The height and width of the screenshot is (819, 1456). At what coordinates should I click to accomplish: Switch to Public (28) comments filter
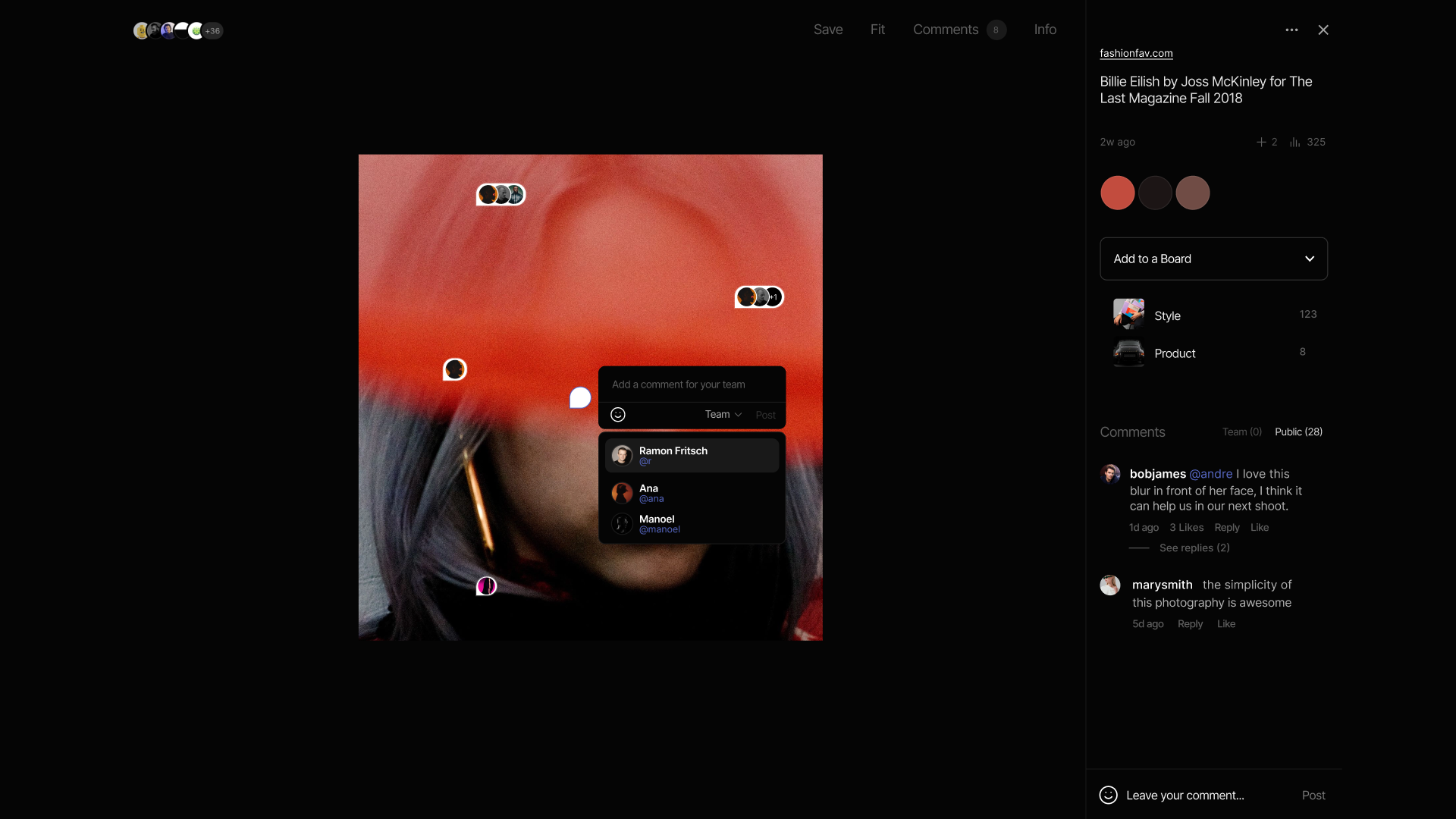click(x=1298, y=431)
